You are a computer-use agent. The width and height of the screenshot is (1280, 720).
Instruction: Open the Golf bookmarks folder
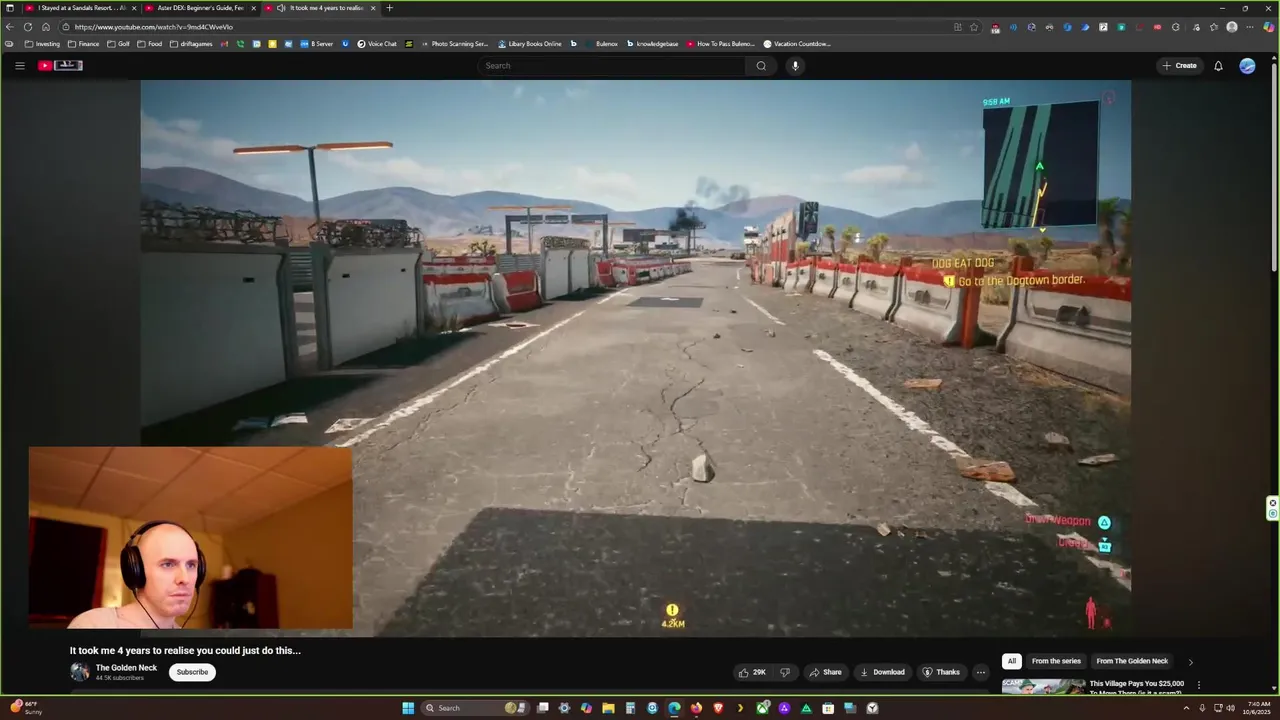click(x=118, y=44)
